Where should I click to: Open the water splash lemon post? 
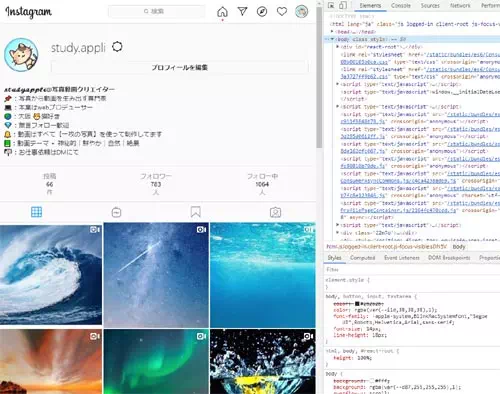tap(263, 362)
